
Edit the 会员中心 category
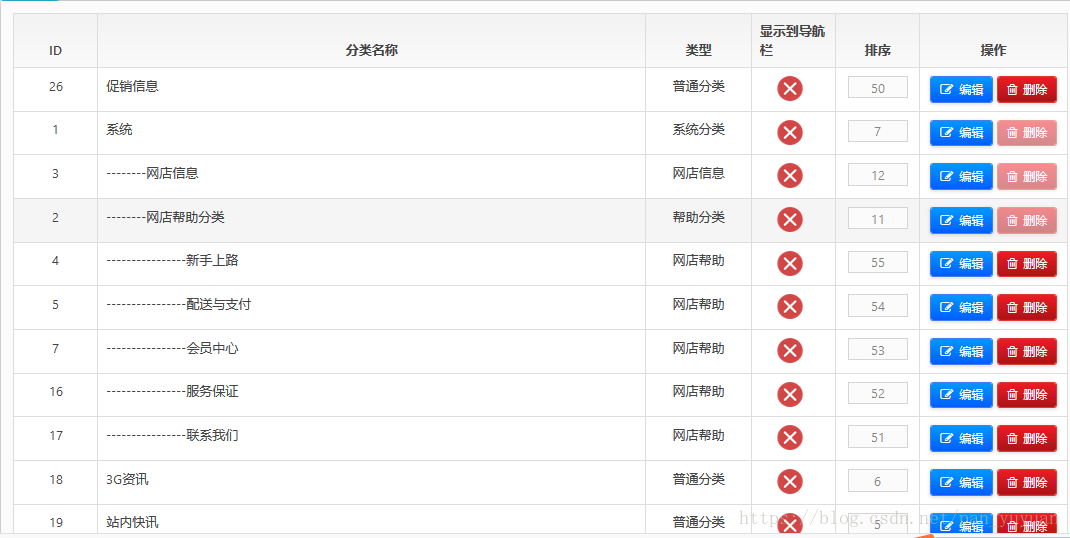click(961, 352)
